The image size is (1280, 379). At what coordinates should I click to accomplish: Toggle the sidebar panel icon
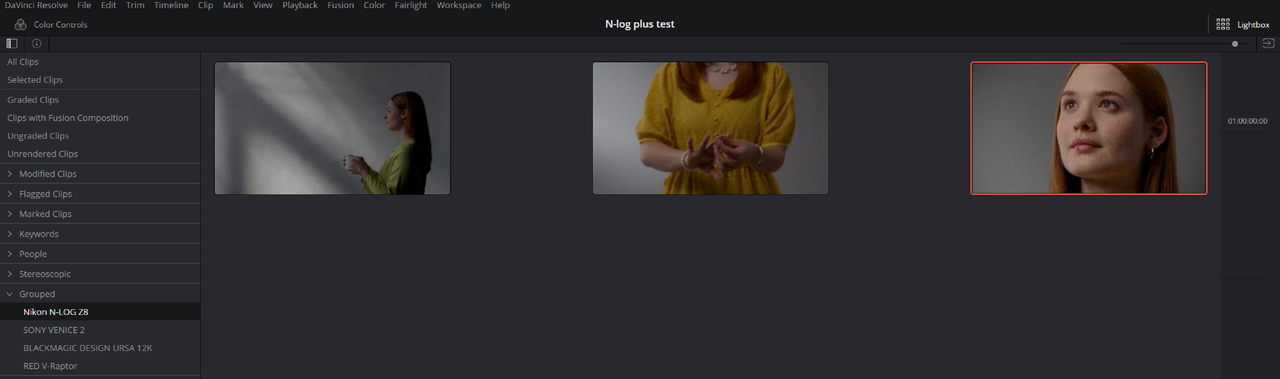[x=12, y=44]
